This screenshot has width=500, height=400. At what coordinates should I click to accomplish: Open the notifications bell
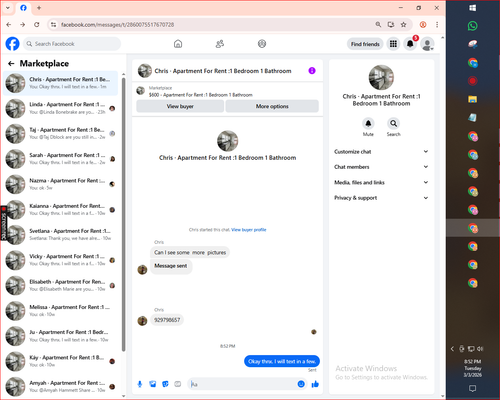pos(410,44)
